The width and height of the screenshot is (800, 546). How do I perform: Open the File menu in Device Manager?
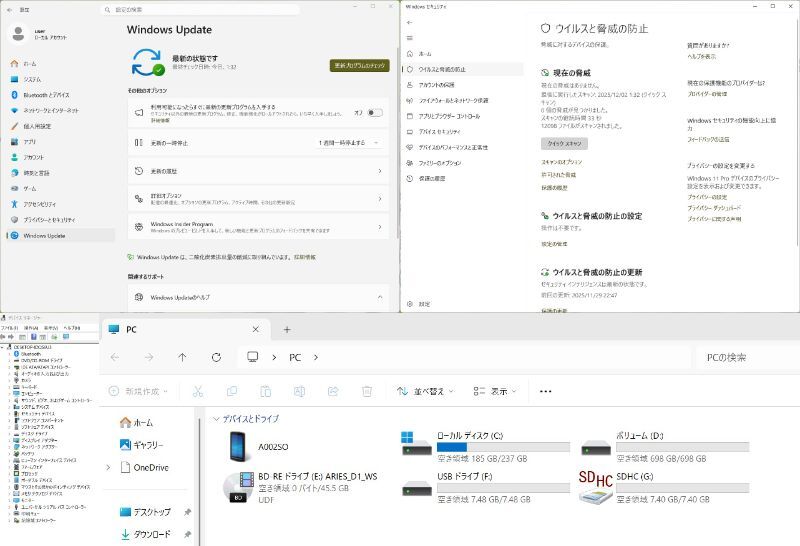click(x=9, y=327)
